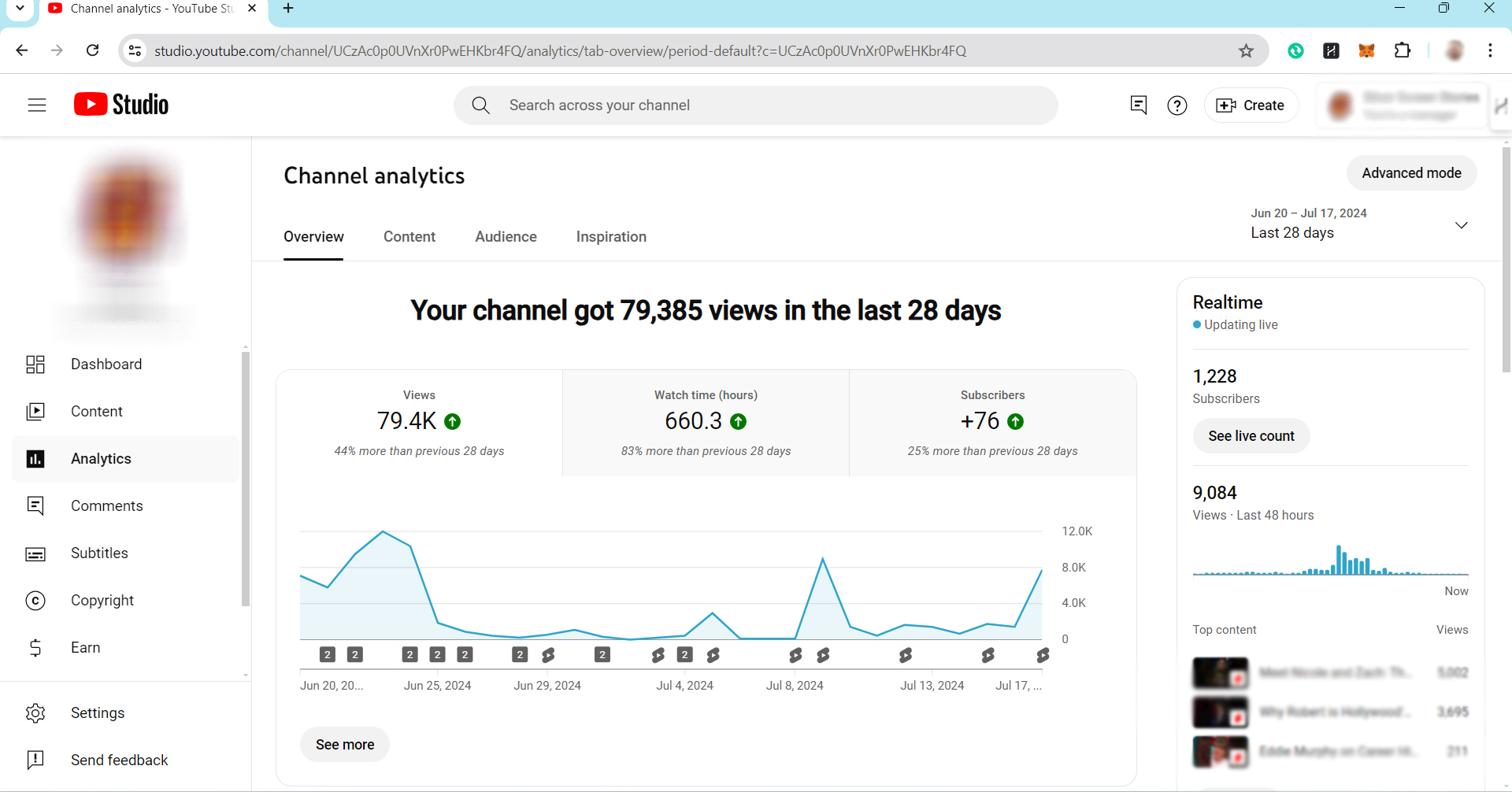Click the YouTube Studio logo
Image resolution: width=1512 pixels, height=792 pixels.
tap(121, 105)
